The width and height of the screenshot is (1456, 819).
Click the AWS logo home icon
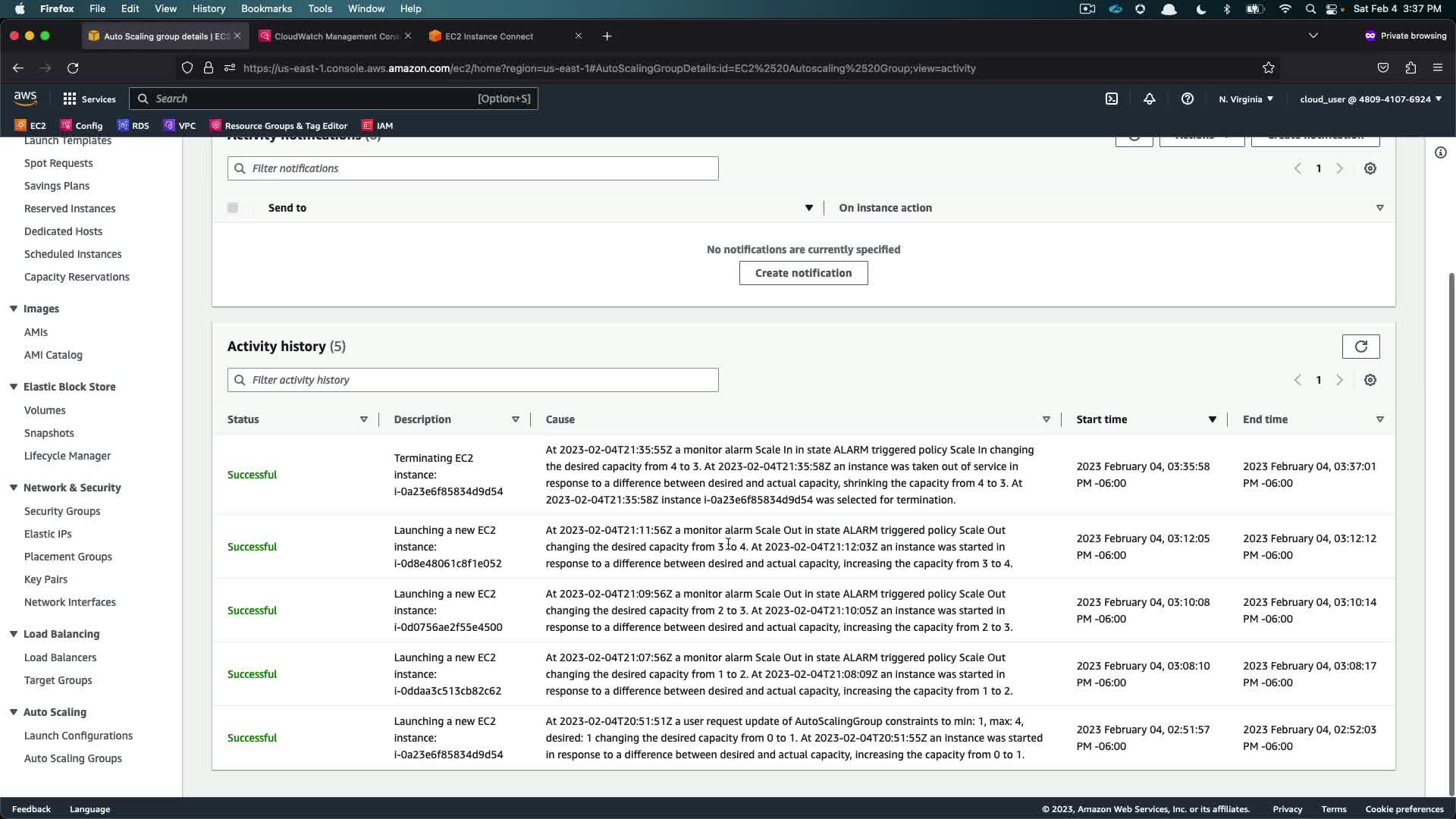(x=25, y=99)
